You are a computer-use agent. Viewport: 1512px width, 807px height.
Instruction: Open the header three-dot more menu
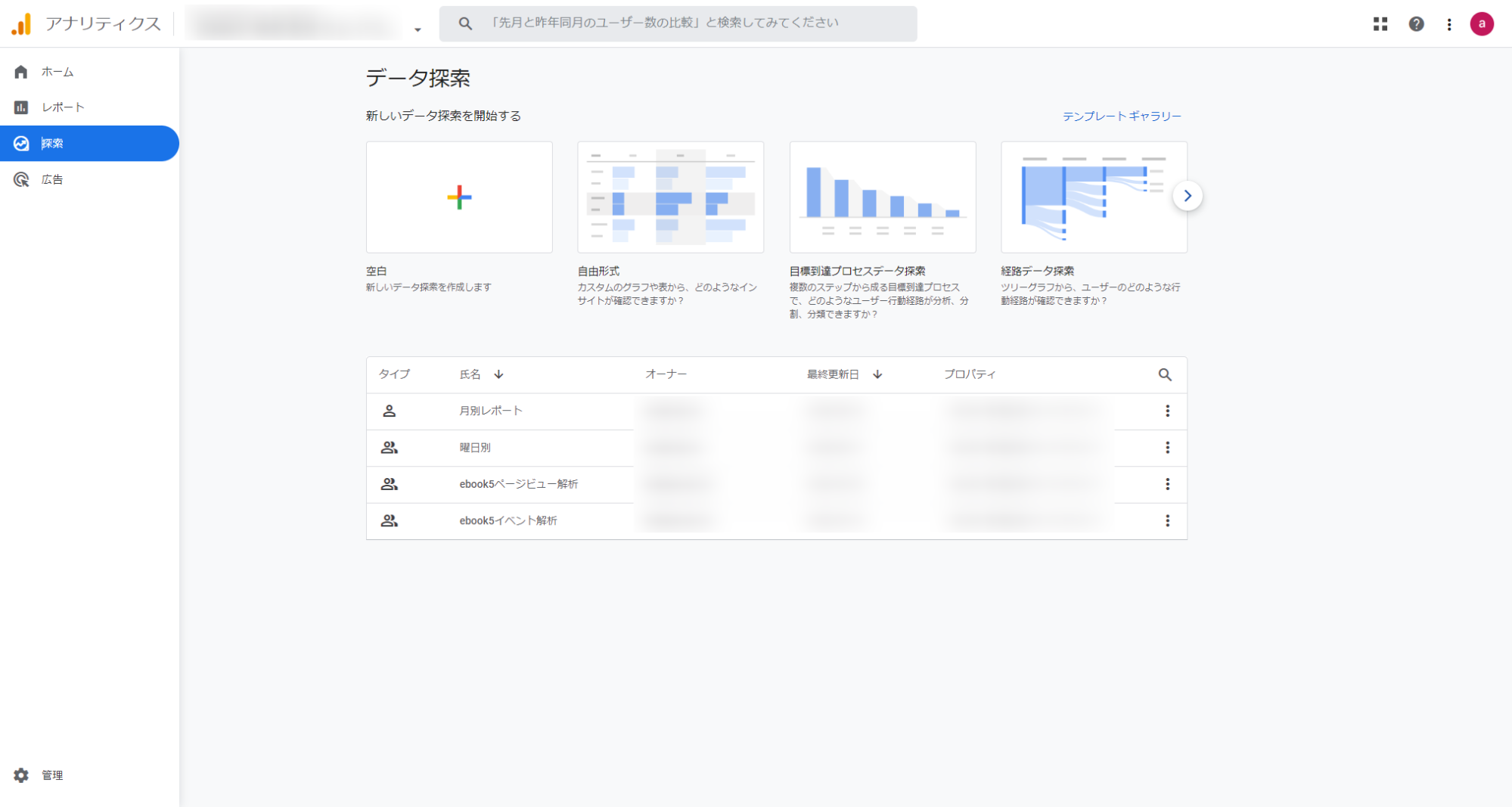tap(1449, 24)
